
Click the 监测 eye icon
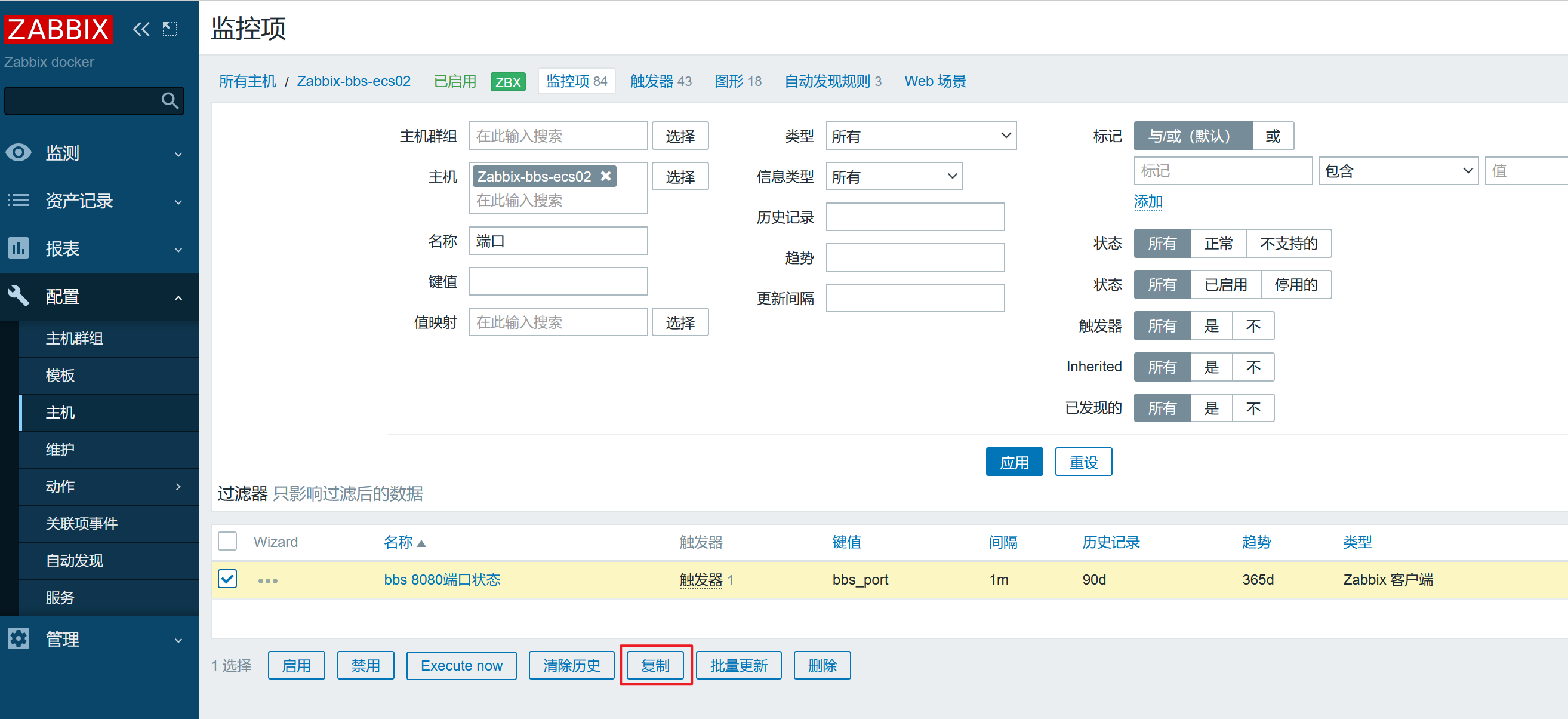coord(19,153)
